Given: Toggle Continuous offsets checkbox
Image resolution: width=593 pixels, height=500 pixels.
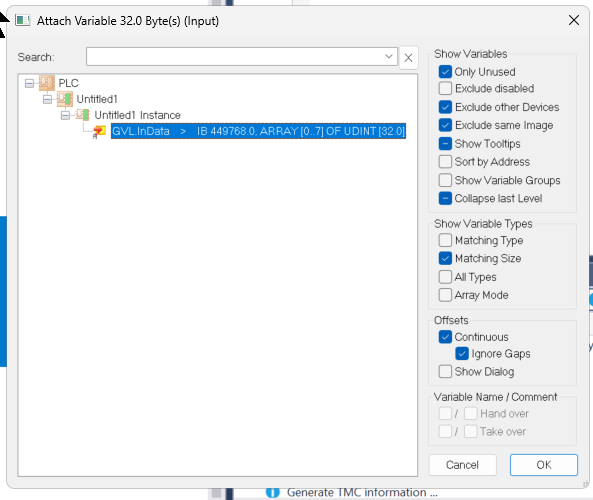Looking at the screenshot, I should (x=445, y=337).
